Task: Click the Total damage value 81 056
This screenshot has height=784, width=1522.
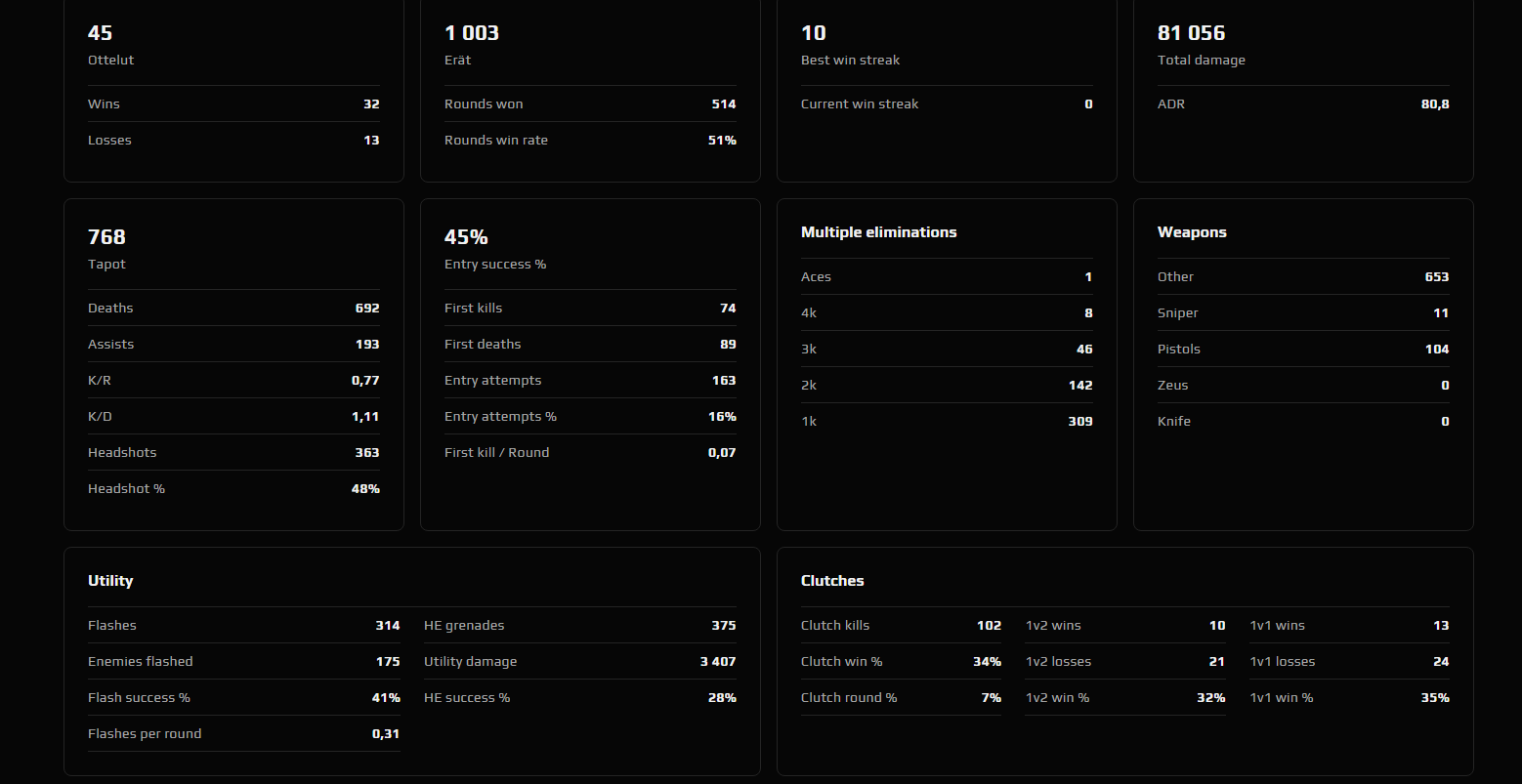Action: click(1191, 33)
